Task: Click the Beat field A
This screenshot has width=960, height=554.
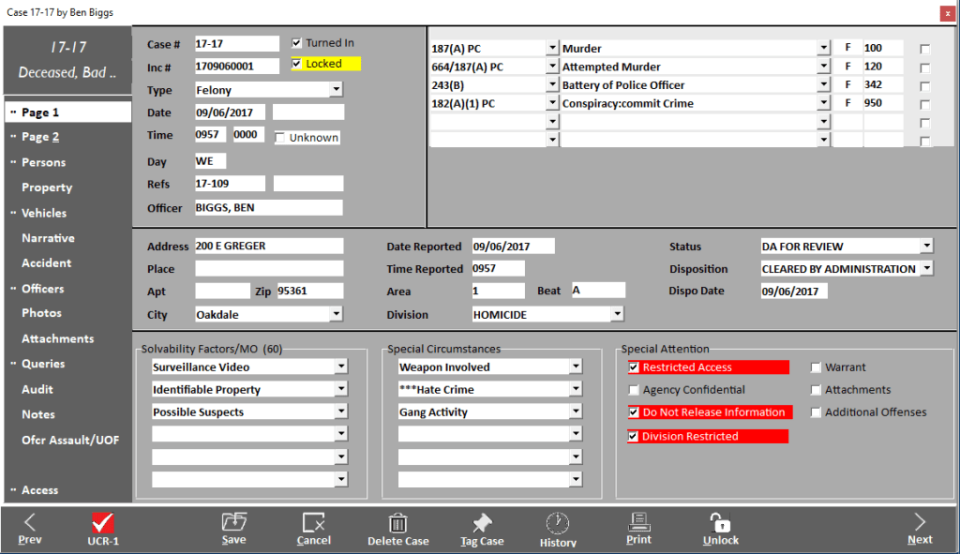Action: pos(598,290)
